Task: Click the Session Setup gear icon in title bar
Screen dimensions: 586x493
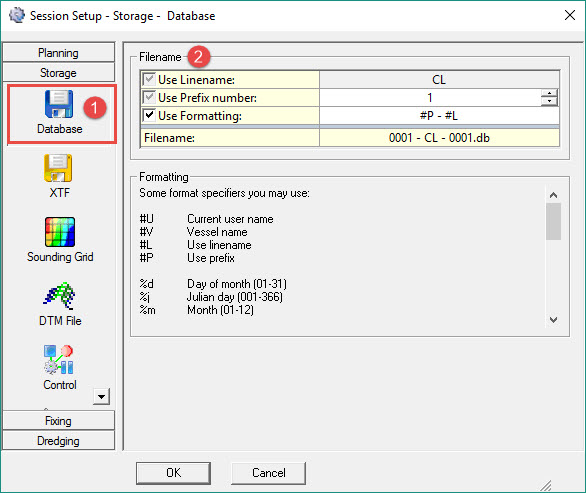Action: [x=16, y=15]
